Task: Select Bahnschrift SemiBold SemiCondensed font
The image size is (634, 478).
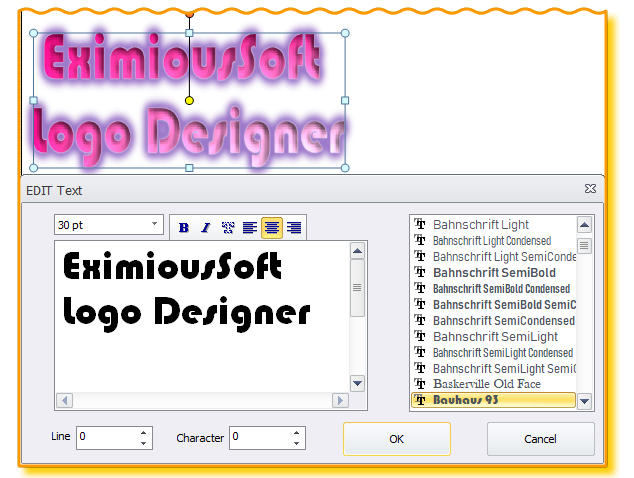Action: click(494, 305)
